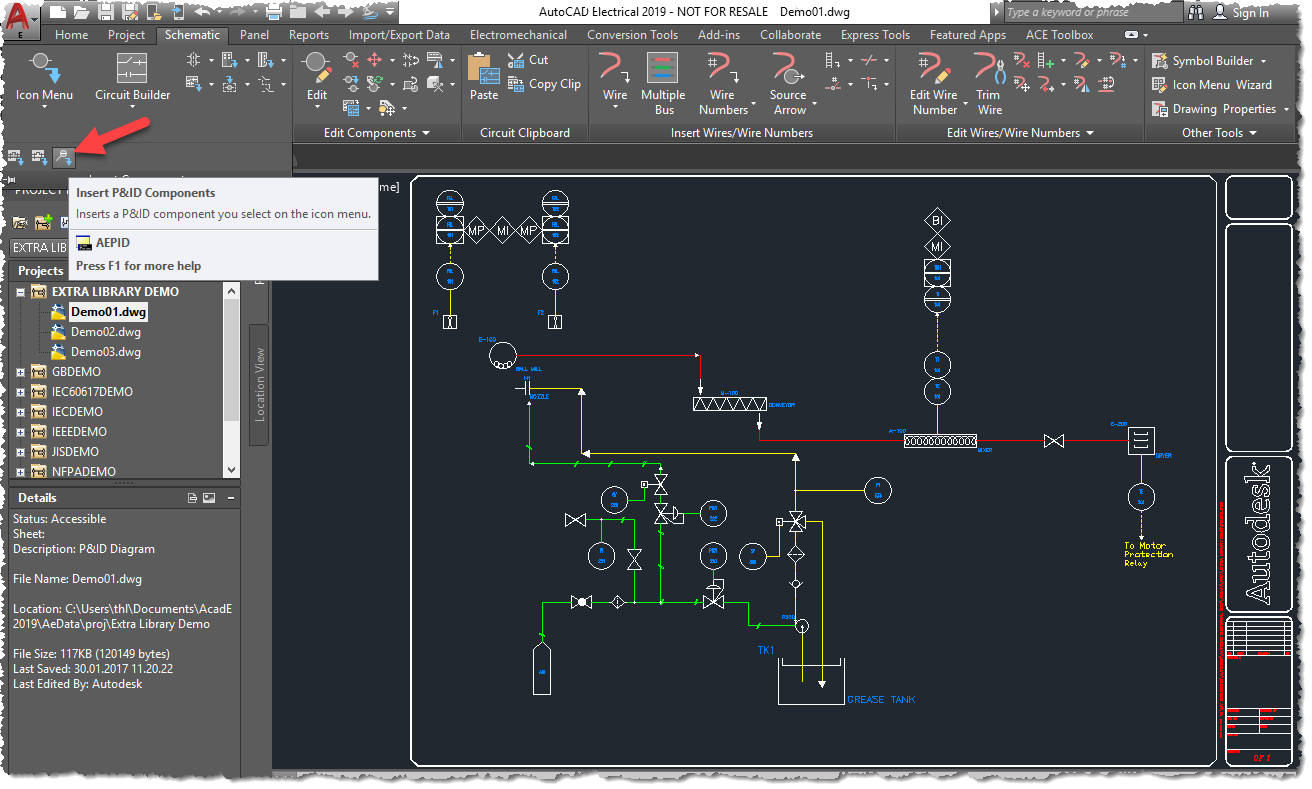Collapse the EXTRA LIBRARY DEMO project
This screenshot has height=789, width=1312.
point(20,292)
